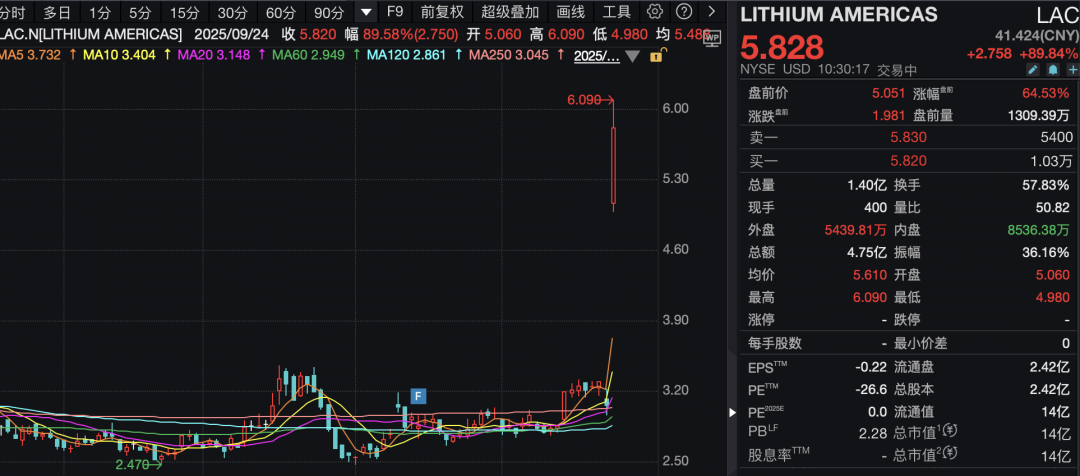Select the 5分 timeframe

(x=140, y=12)
